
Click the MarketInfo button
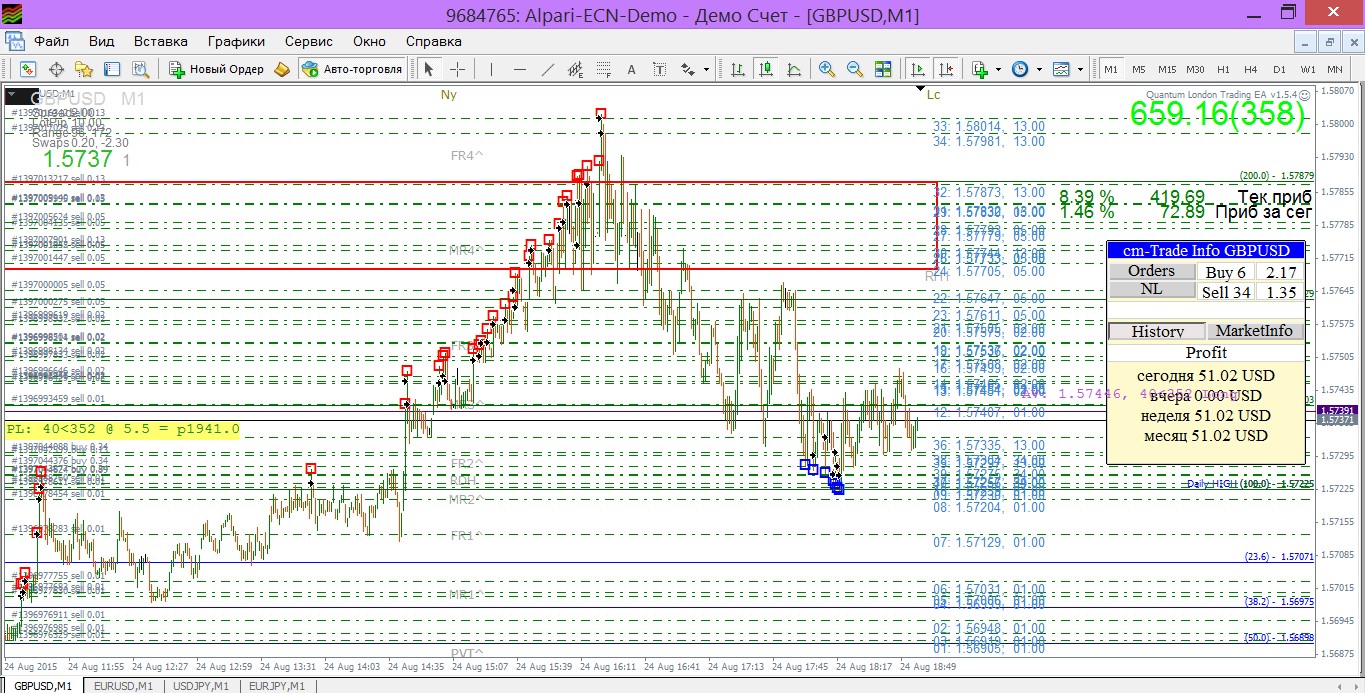[1254, 331]
